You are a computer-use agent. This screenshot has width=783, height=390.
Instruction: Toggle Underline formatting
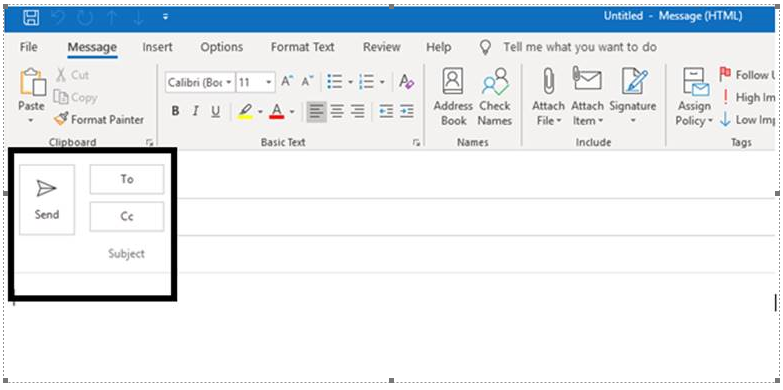216,111
